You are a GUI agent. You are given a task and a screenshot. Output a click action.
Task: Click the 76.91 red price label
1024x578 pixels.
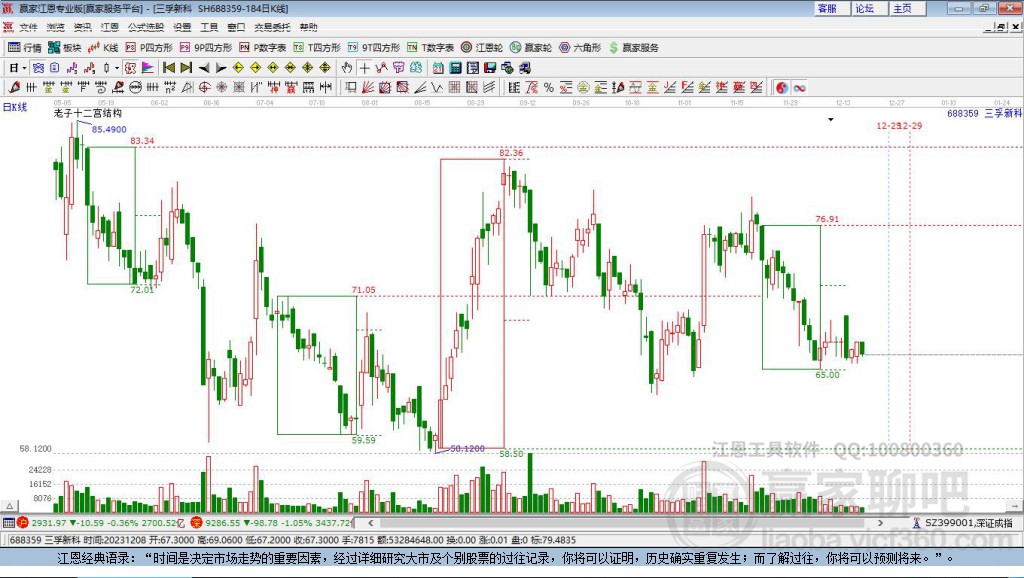pyautogui.click(x=827, y=219)
